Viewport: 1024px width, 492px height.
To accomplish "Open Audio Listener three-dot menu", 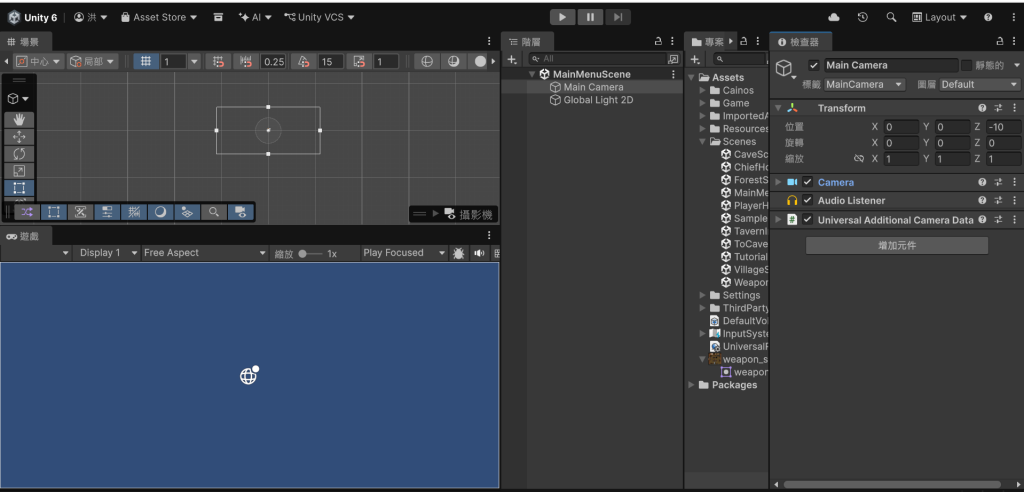I will 1014,201.
